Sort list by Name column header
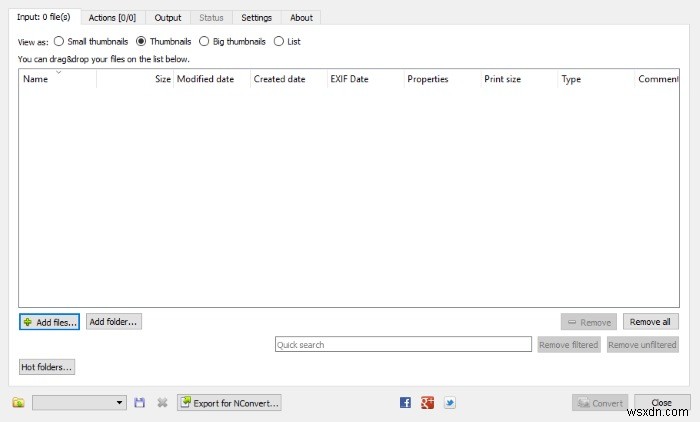Image resolution: width=700 pixels, height=422 pixels. (58, 79)
